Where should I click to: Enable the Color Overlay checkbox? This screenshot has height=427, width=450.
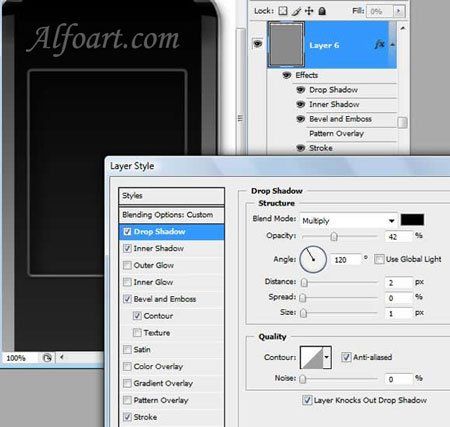click(127, 366)
